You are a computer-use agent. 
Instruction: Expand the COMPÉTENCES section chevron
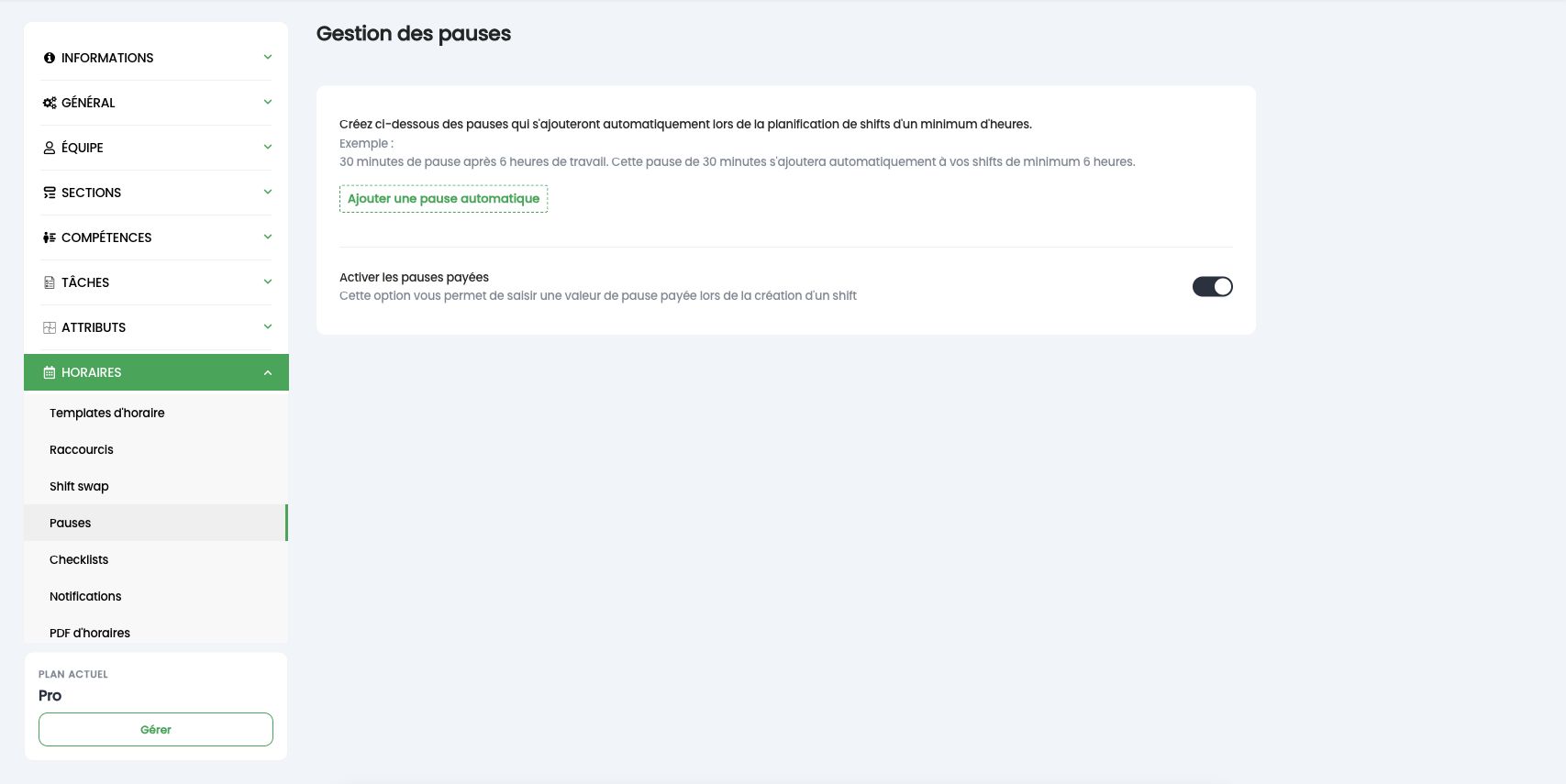point(268,237)
